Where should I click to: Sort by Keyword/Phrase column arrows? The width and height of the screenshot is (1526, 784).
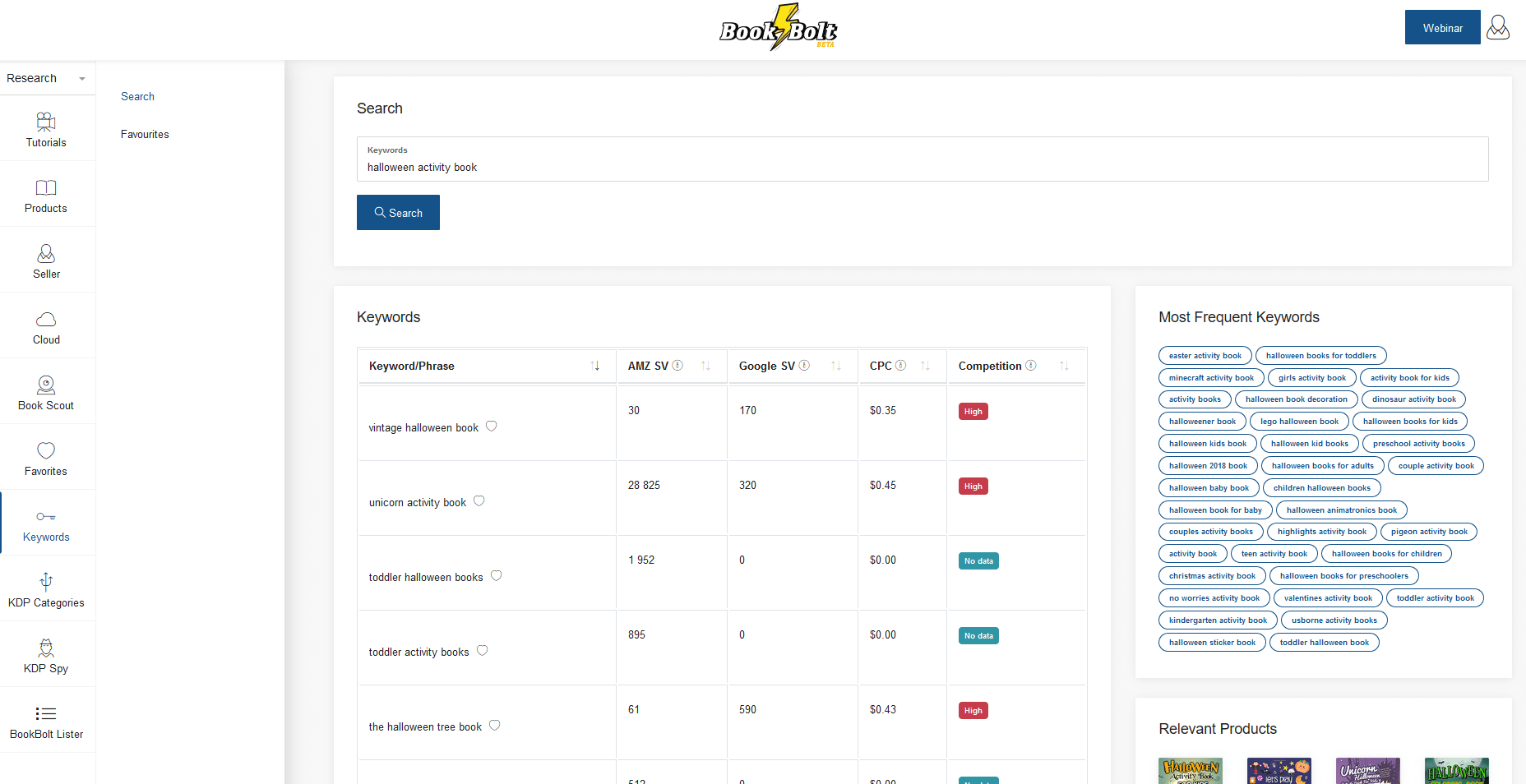[594, 366]
